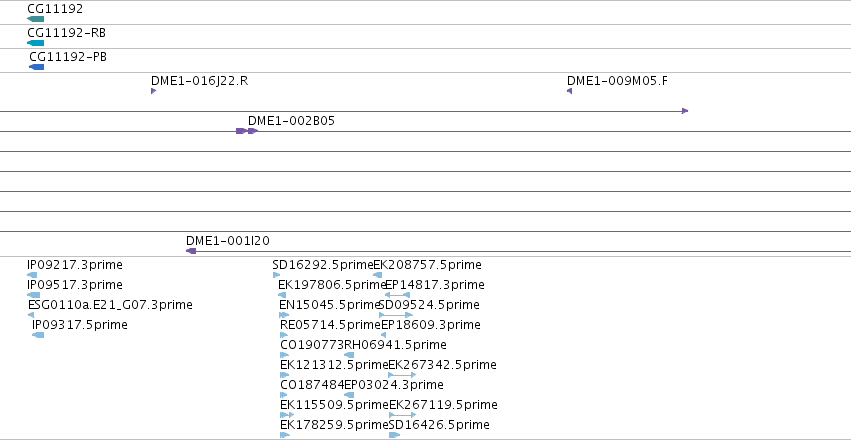Select the EP14817.3prime spliced EST glyph
The image size is (851, 440).
[x=397, y=295]
